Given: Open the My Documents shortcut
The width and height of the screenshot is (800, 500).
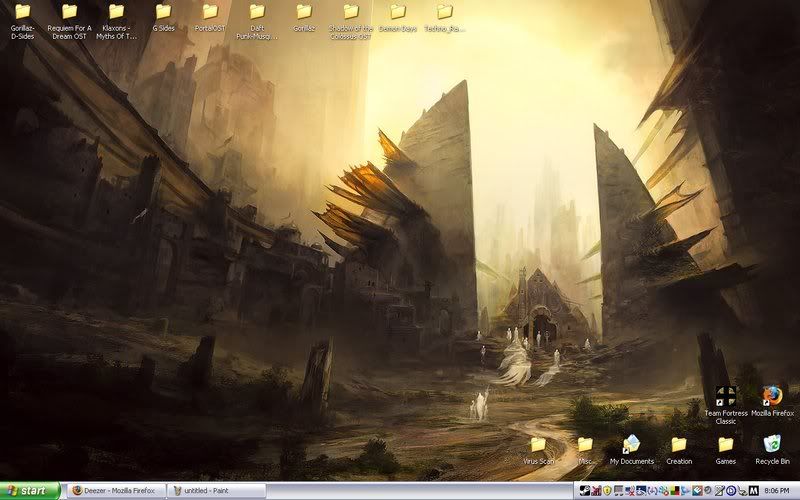Looking at the screenshot, I should click(631, 445).
